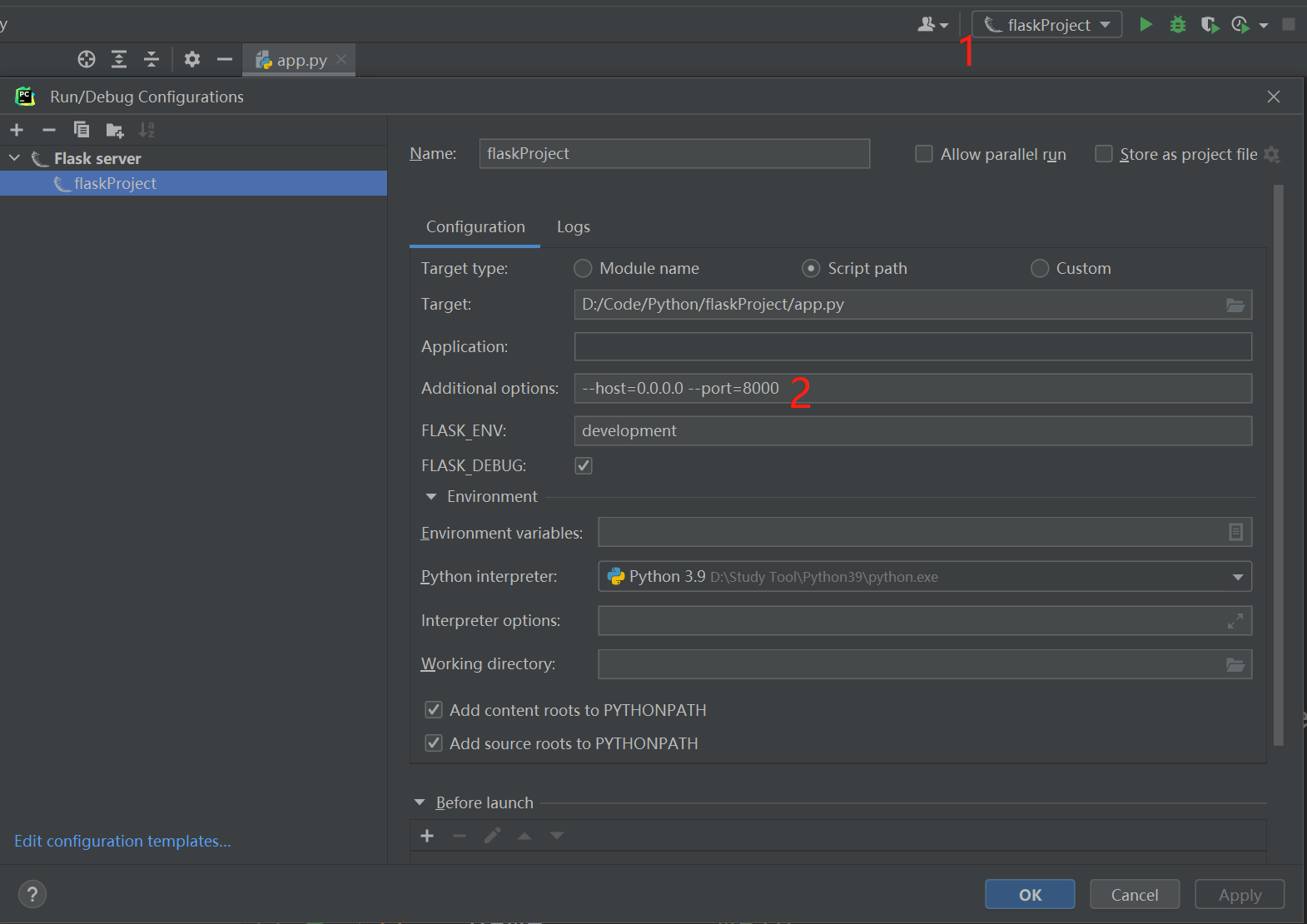Open flaskProject run configuration dropdown
This screenshot has height=924, width=1307.
click(1047, 25)
